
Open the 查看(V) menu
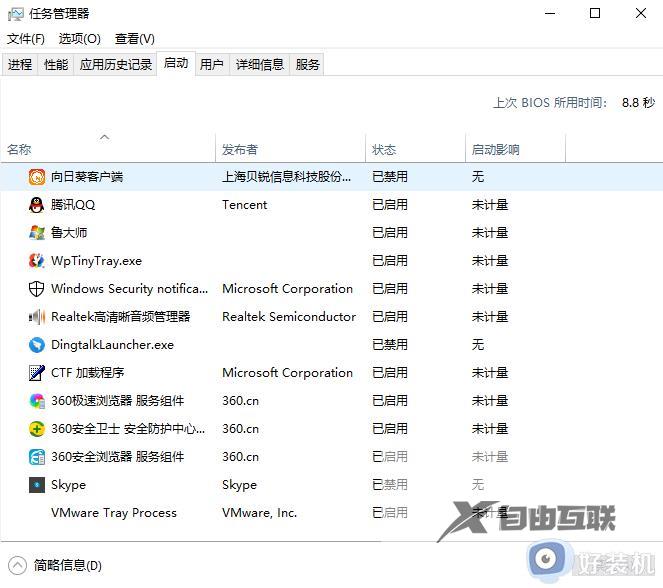[x=135, y=39]
